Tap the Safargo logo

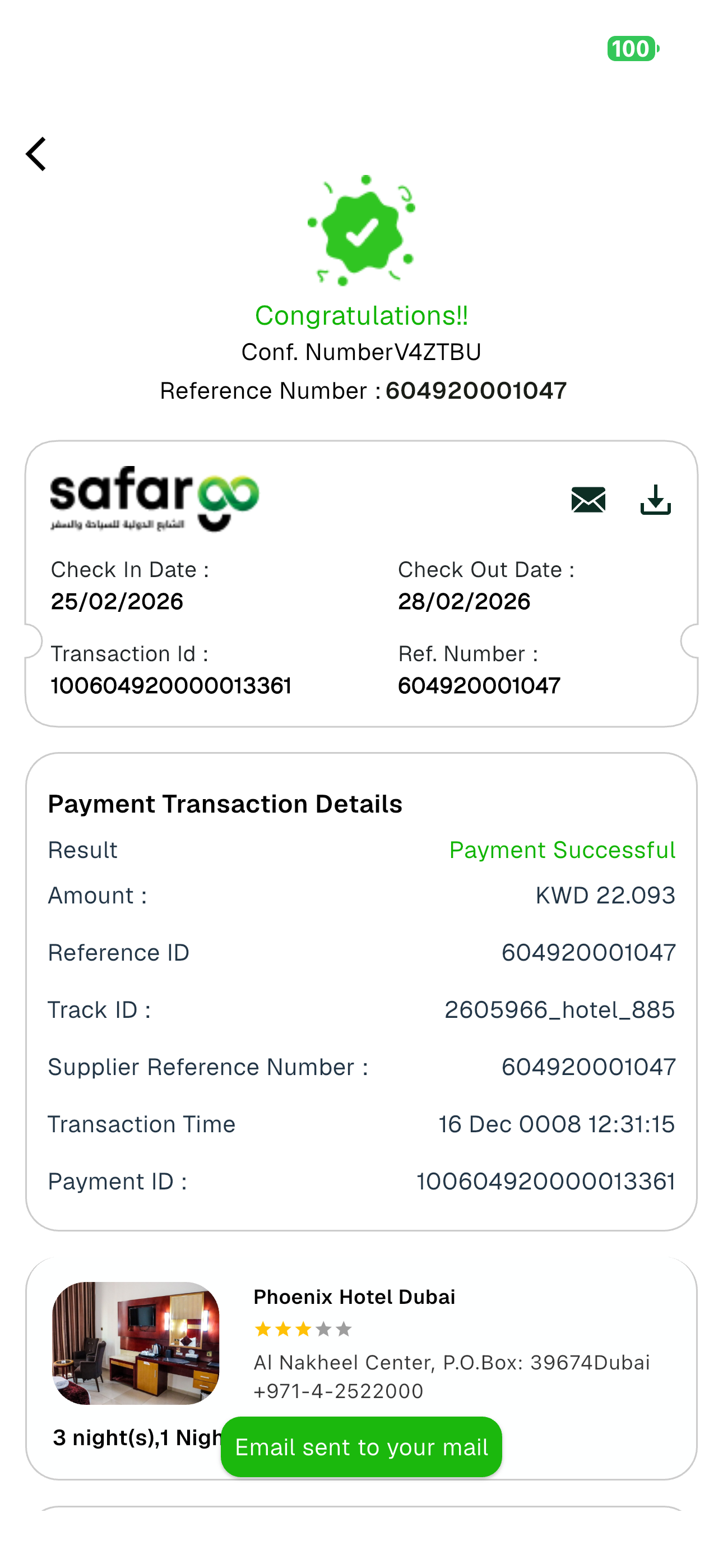click(155, 499)
